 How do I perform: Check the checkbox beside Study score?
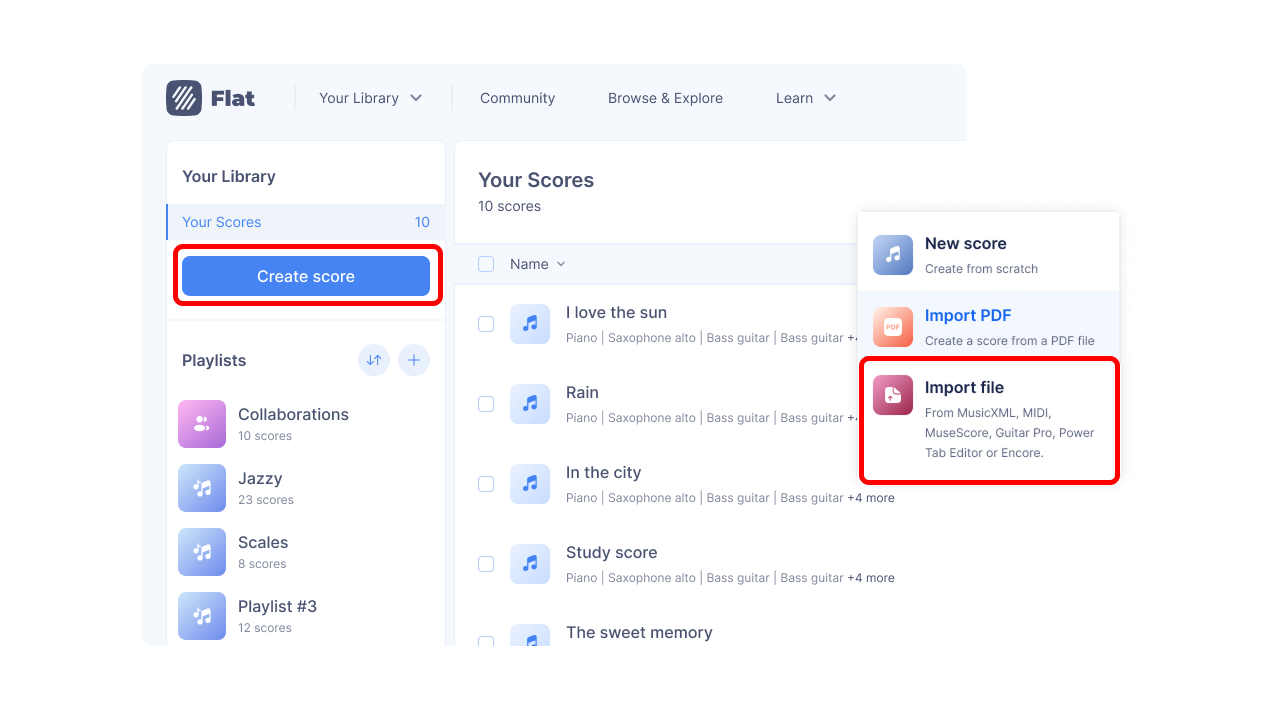486,563
